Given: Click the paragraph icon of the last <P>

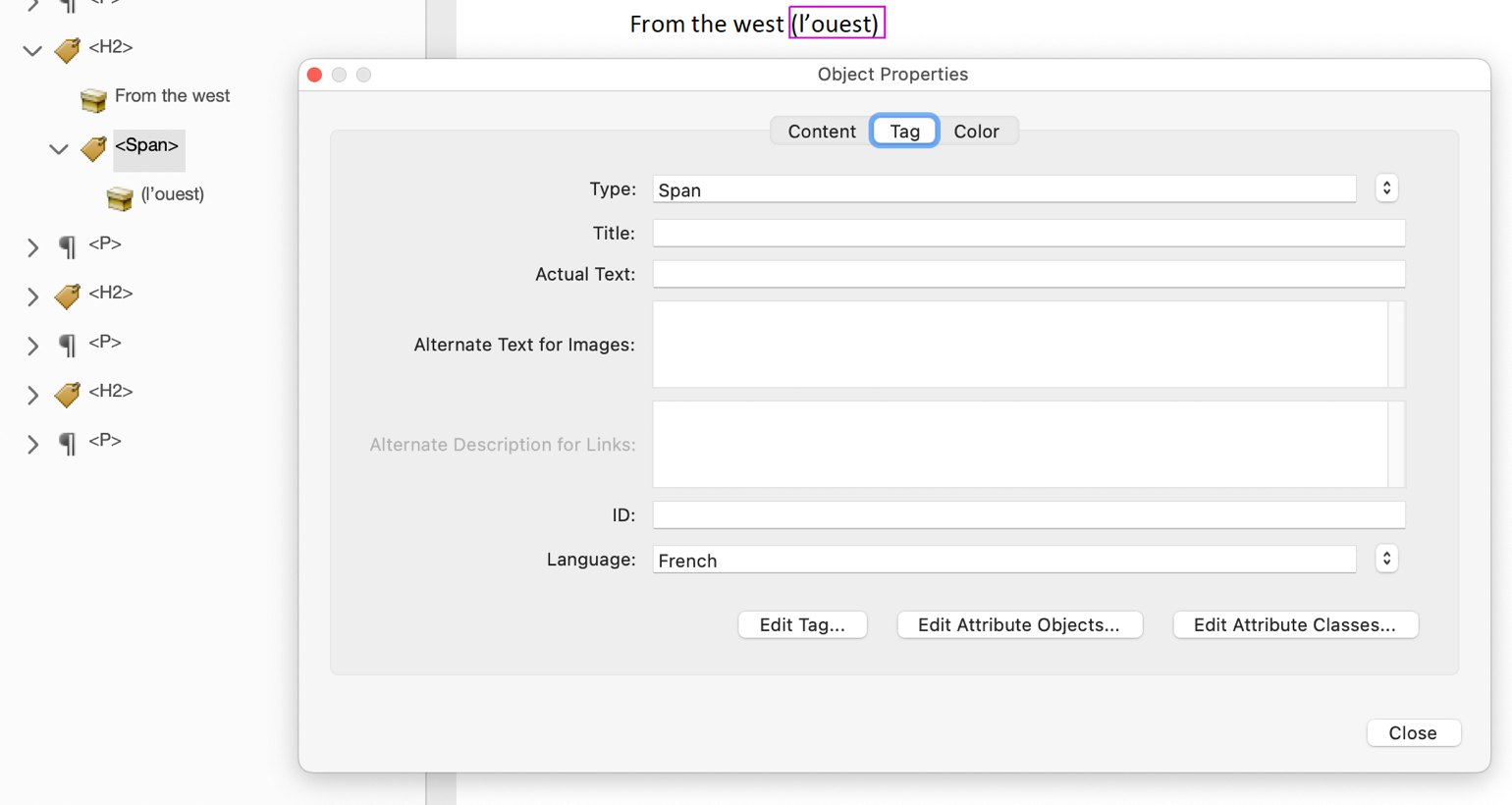Looking at the screenshot, I should 66,442.
